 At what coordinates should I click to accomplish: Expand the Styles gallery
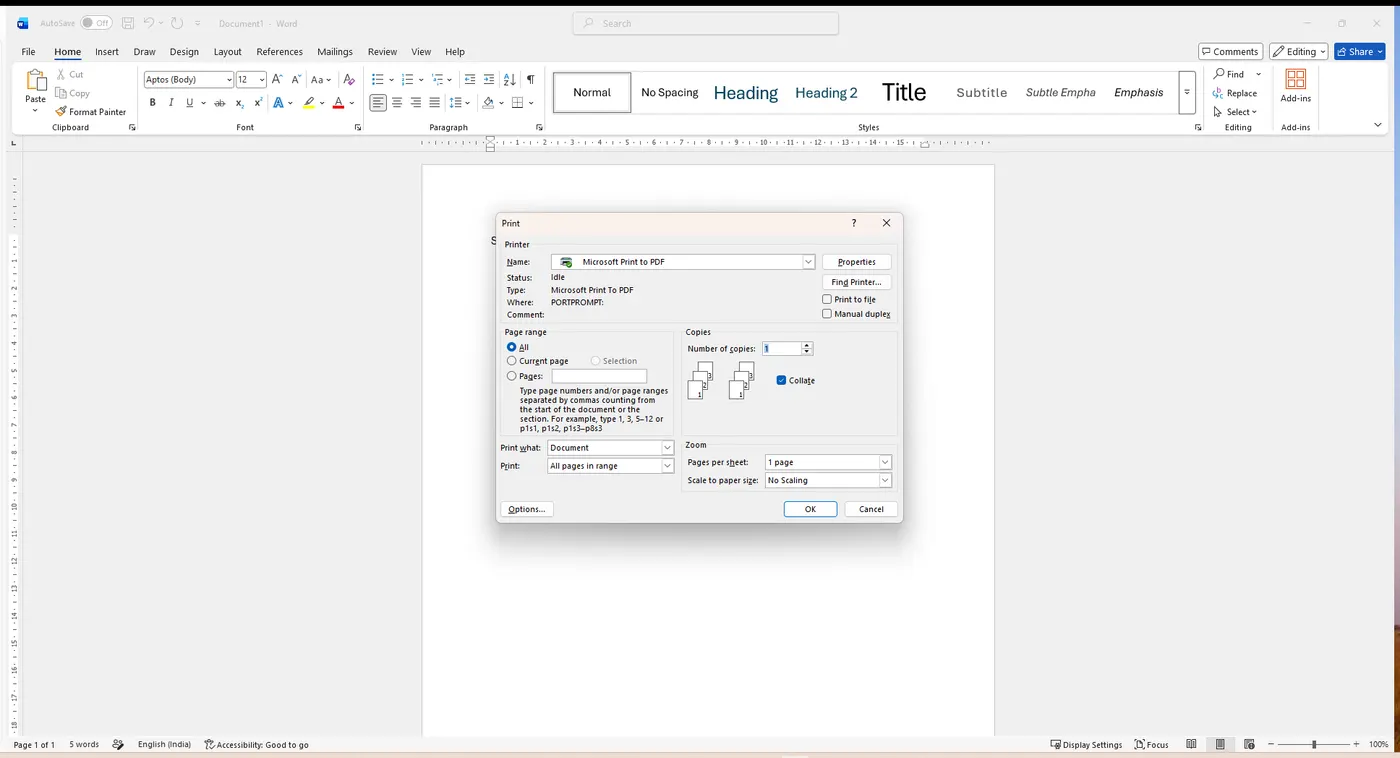[x=1187, y=92]
